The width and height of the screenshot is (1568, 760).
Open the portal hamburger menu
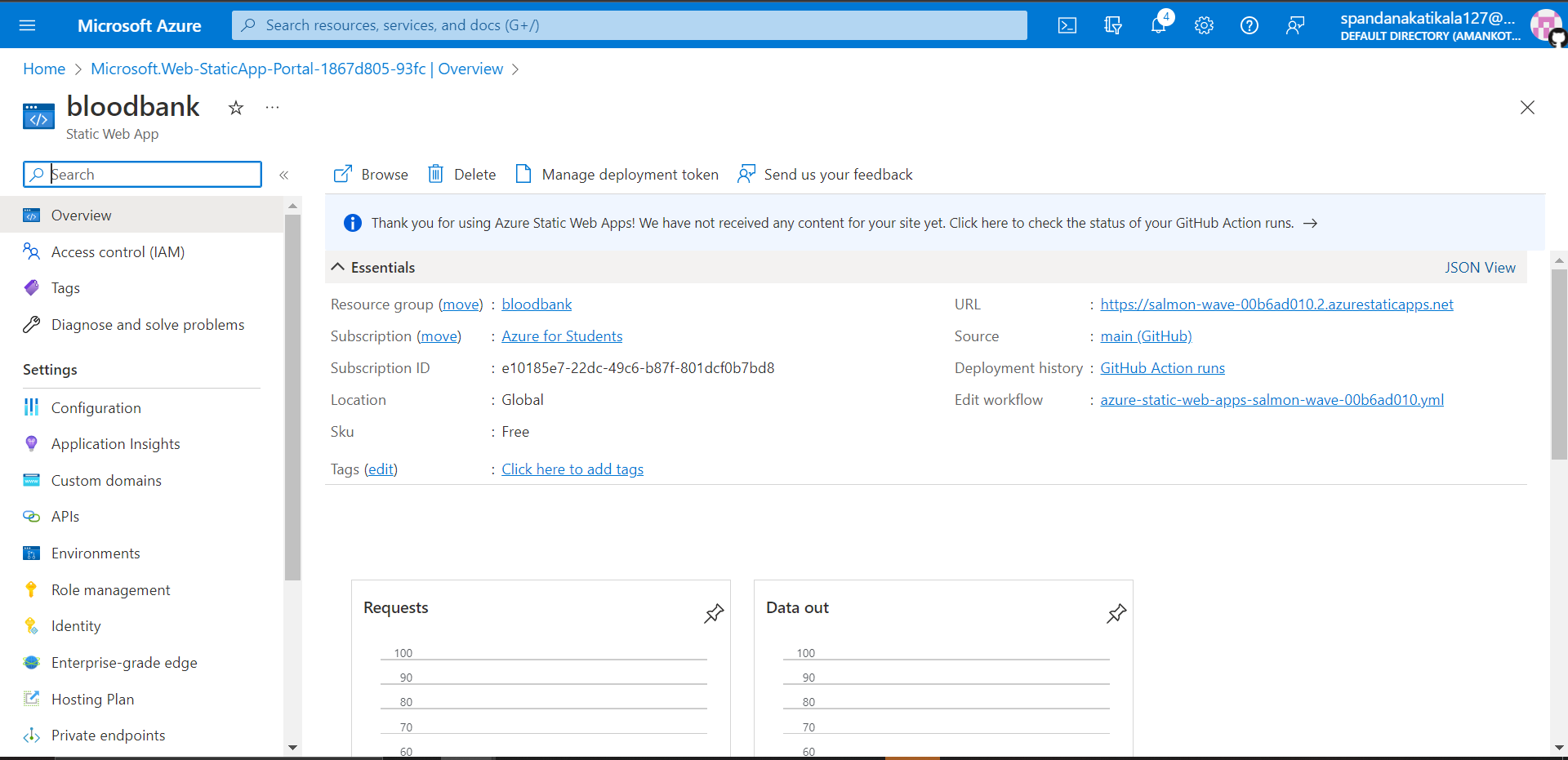click(x=27, y=25)
